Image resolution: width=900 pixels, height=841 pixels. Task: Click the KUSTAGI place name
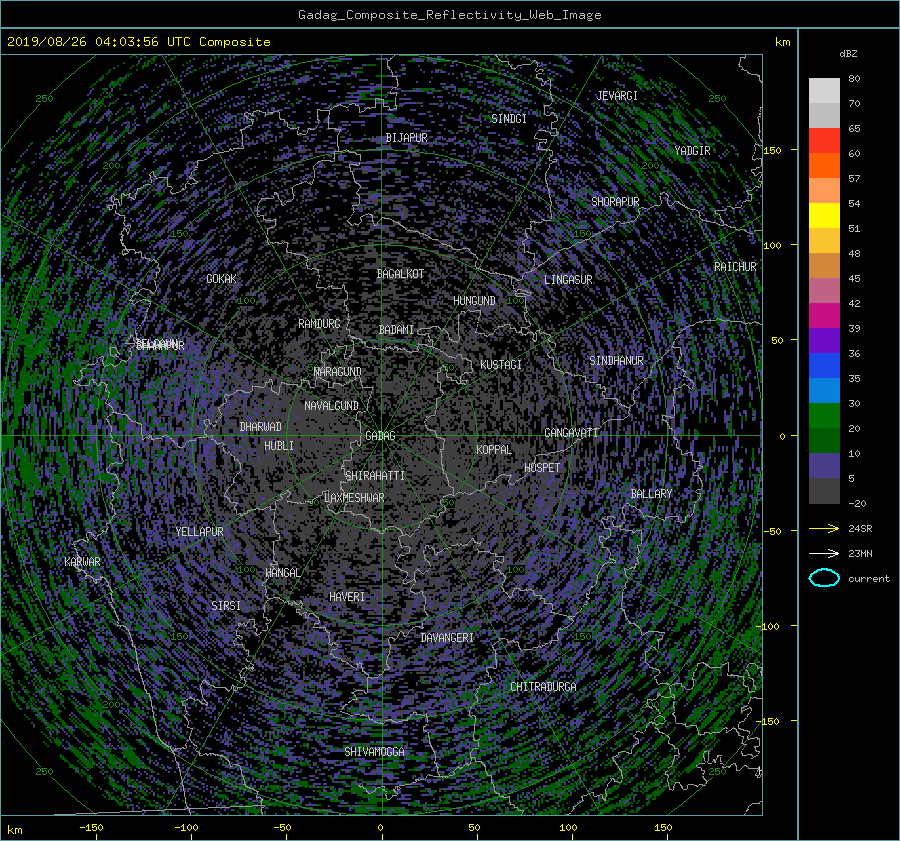[501, 365]
